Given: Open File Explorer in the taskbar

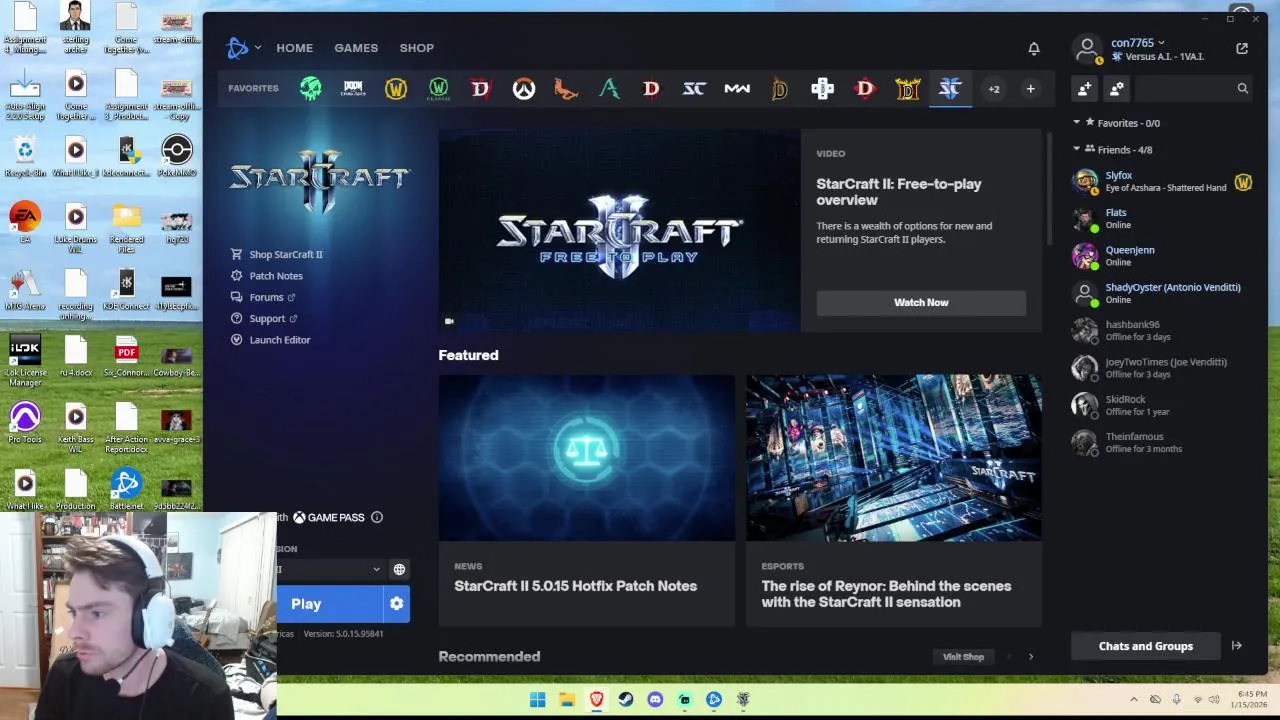Looking at the screenshot, I should pos(567,700).
